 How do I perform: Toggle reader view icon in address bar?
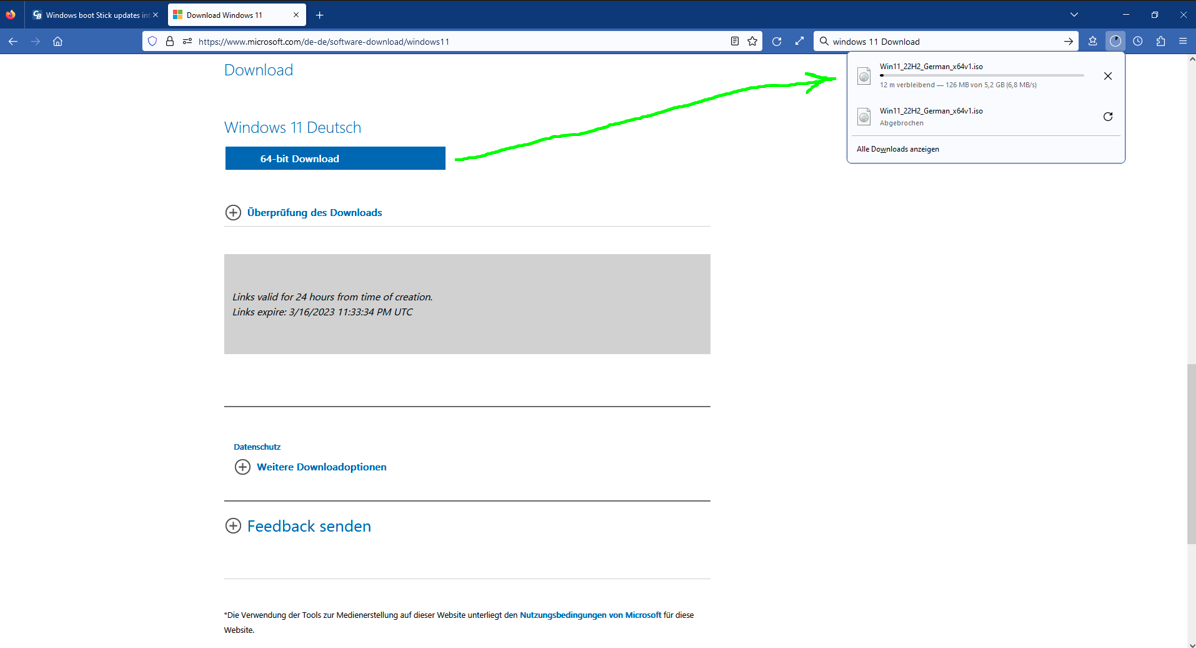tap(735, 41)
